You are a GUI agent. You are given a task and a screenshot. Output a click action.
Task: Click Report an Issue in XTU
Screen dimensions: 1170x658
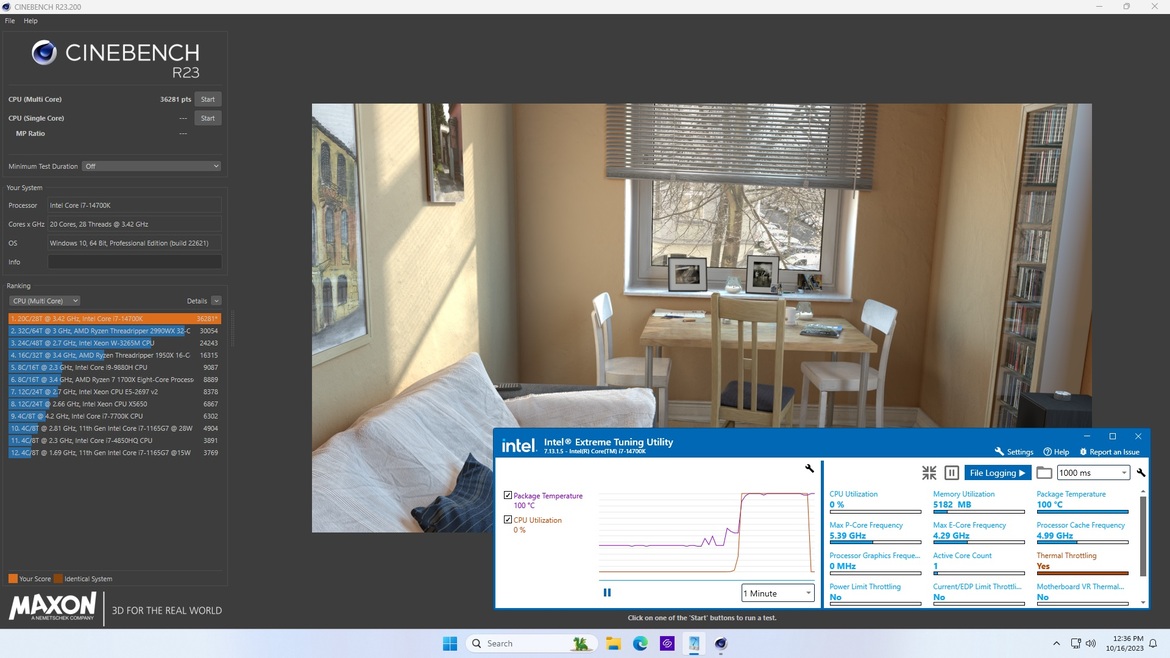(x=1110, y=451)
